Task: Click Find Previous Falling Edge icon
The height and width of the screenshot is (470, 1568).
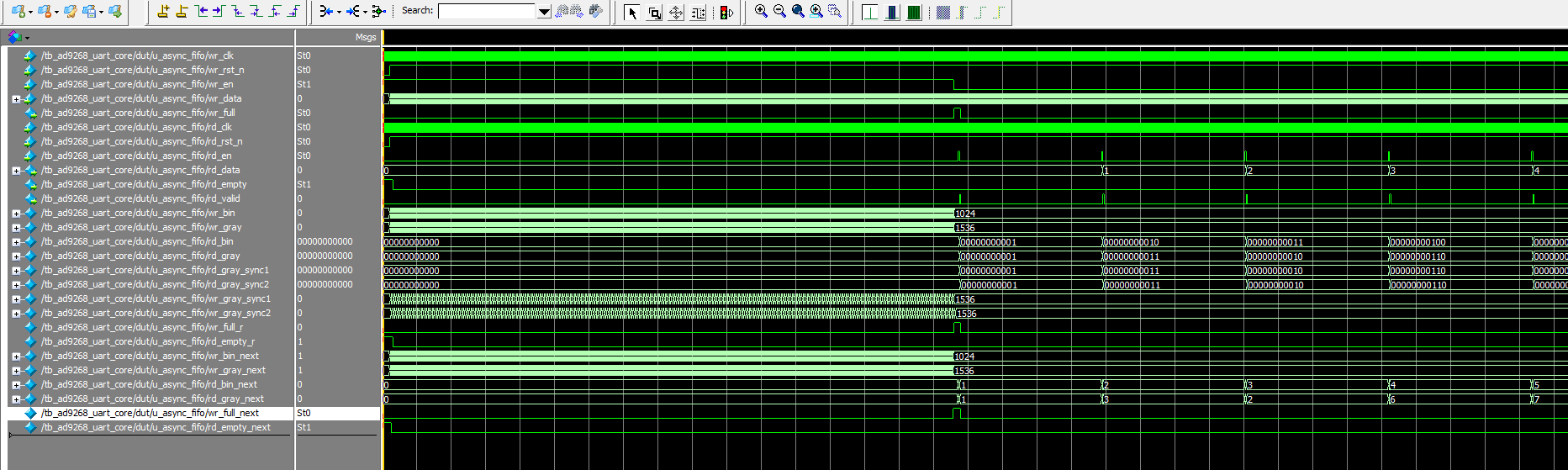Action: coord(238,11)
